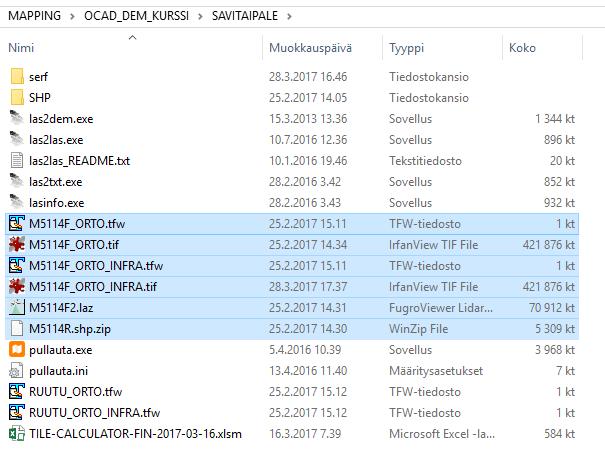The height and width of the screenshot is (456, 605).
Task: Click the 70 912 kt size value
Action: pyautogui.click(x=552, y=308)
